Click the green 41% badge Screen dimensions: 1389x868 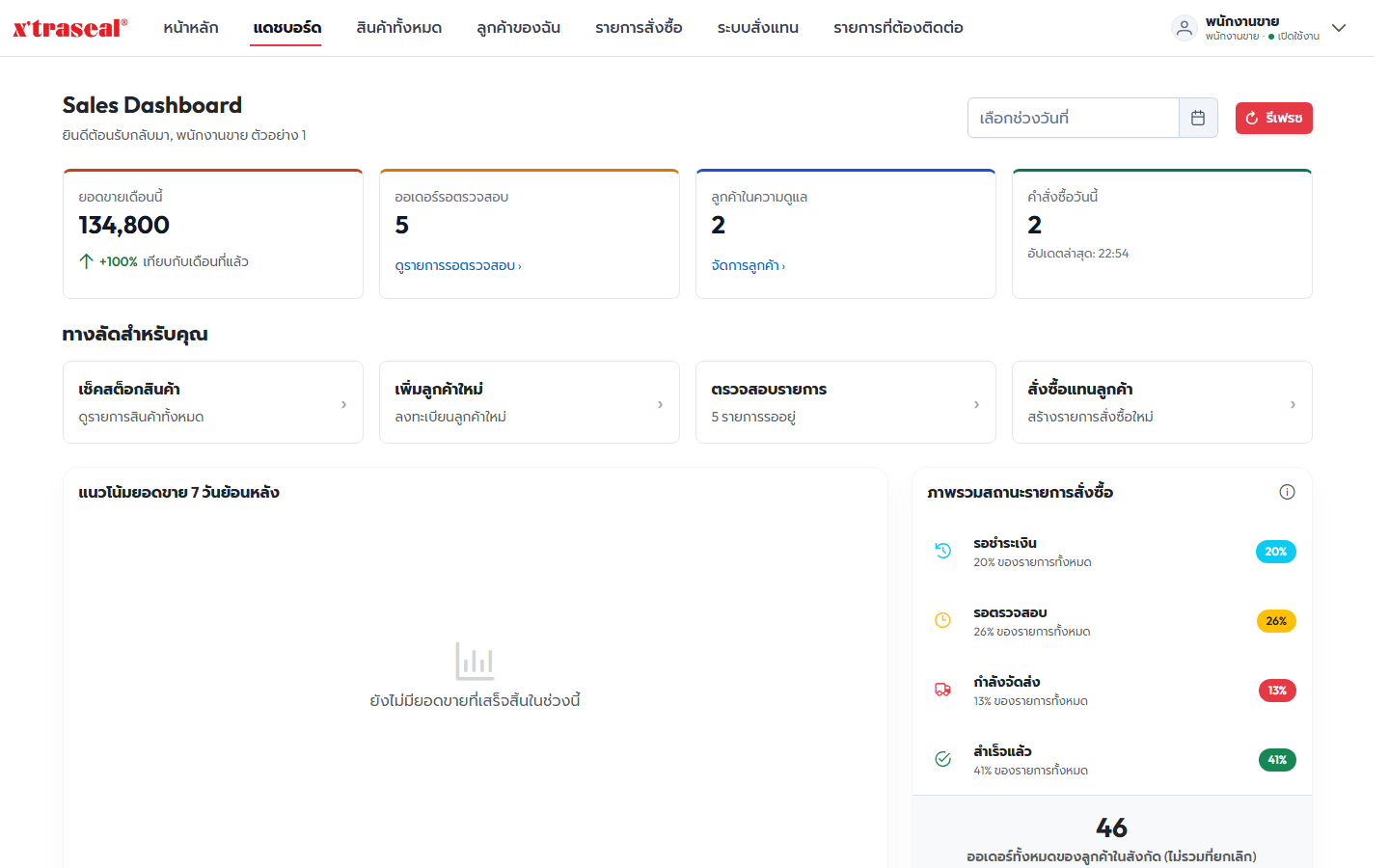1277,760
